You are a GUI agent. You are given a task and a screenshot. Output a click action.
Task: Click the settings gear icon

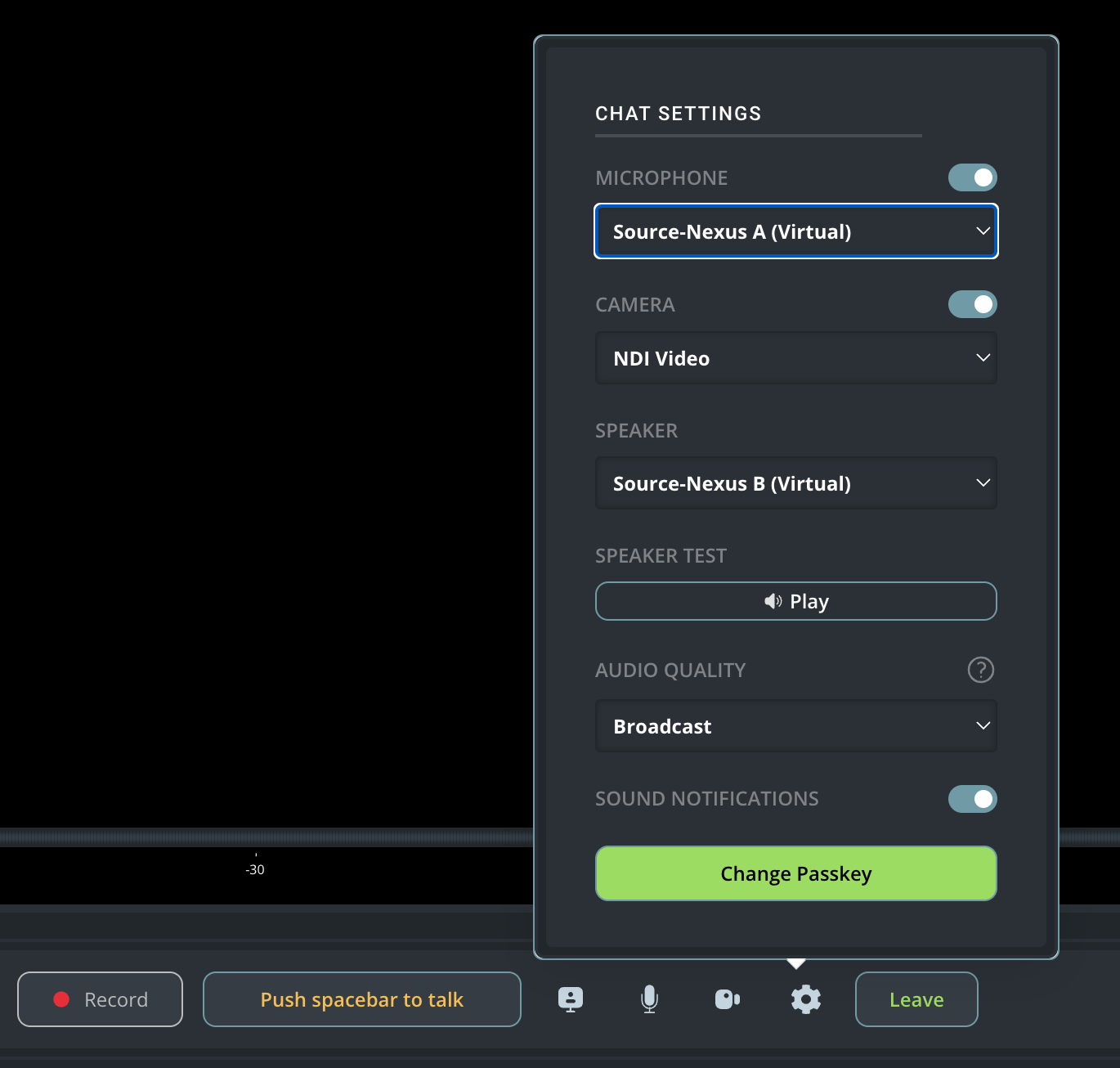tap(806, 999)
